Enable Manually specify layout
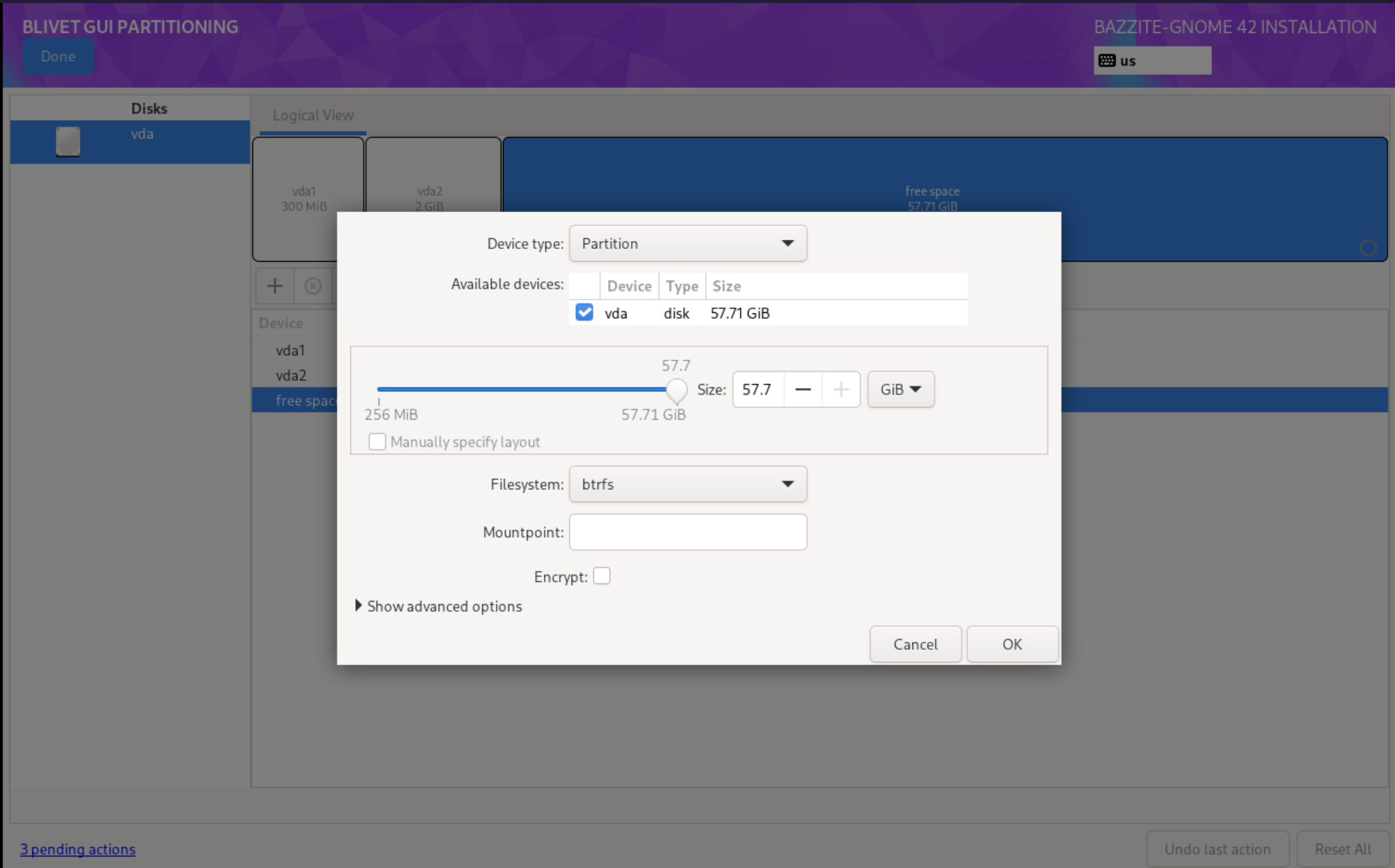Image resolution: width=1395 pixels, height=868 pixels. 377,441
